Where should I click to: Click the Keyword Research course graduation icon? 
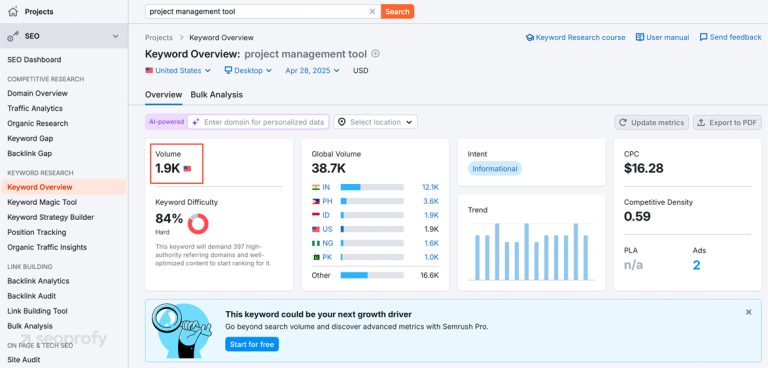pyautogui.click(x=529, y=37)
